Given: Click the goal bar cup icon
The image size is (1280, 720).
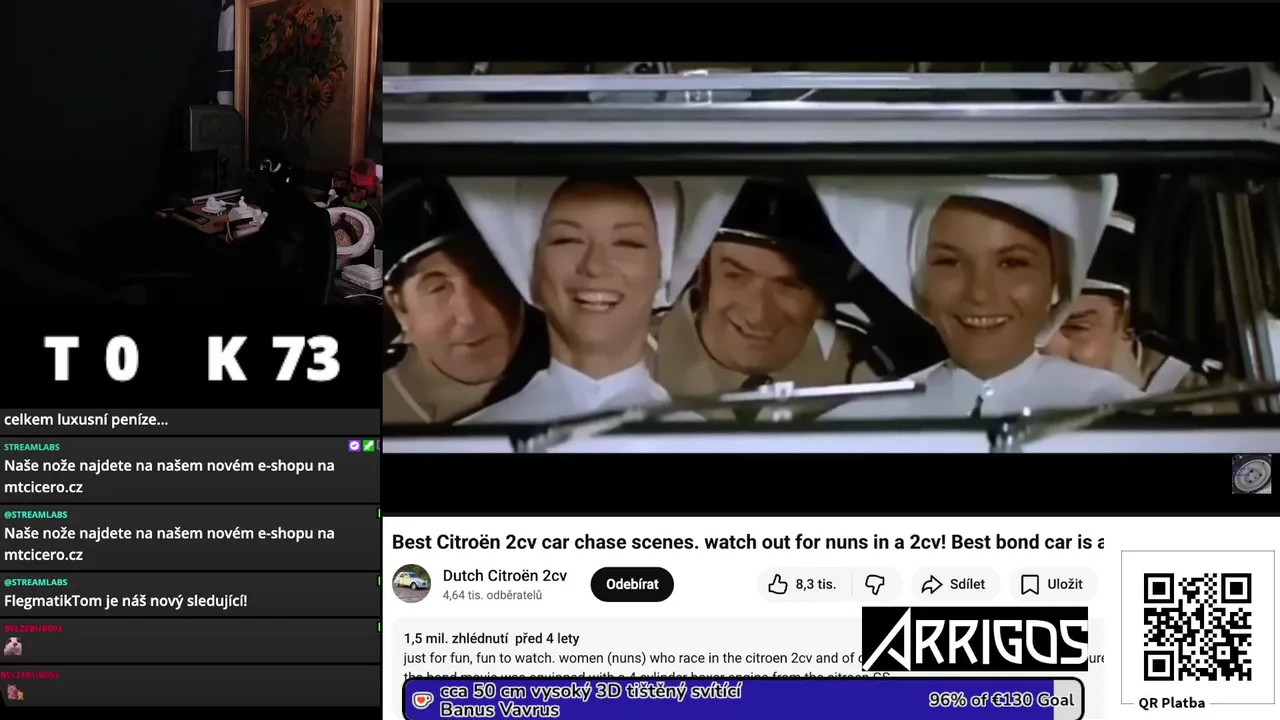Looking at the screenshot, I should [423, 700].
